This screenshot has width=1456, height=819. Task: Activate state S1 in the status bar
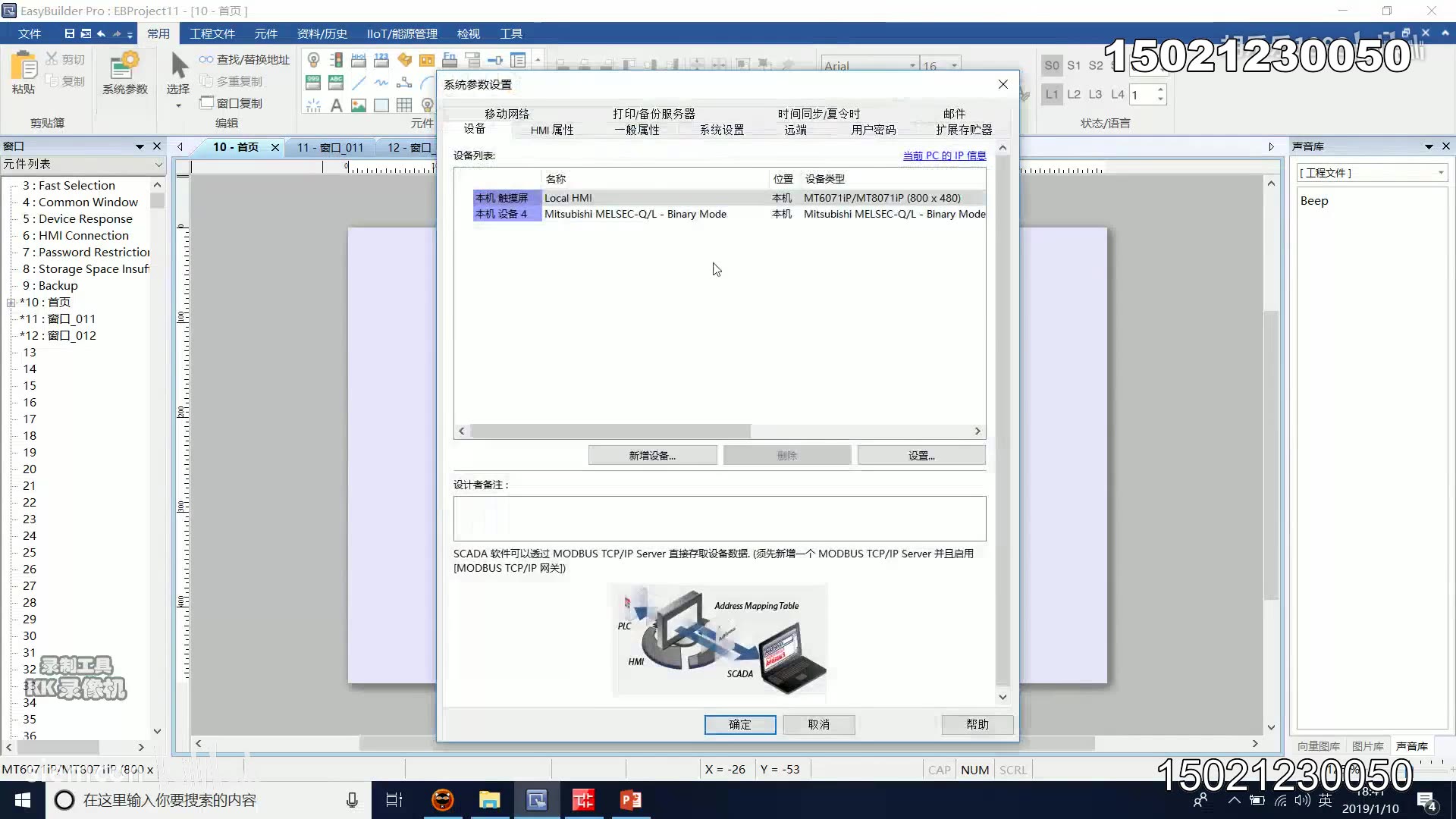click(1074, 65)
